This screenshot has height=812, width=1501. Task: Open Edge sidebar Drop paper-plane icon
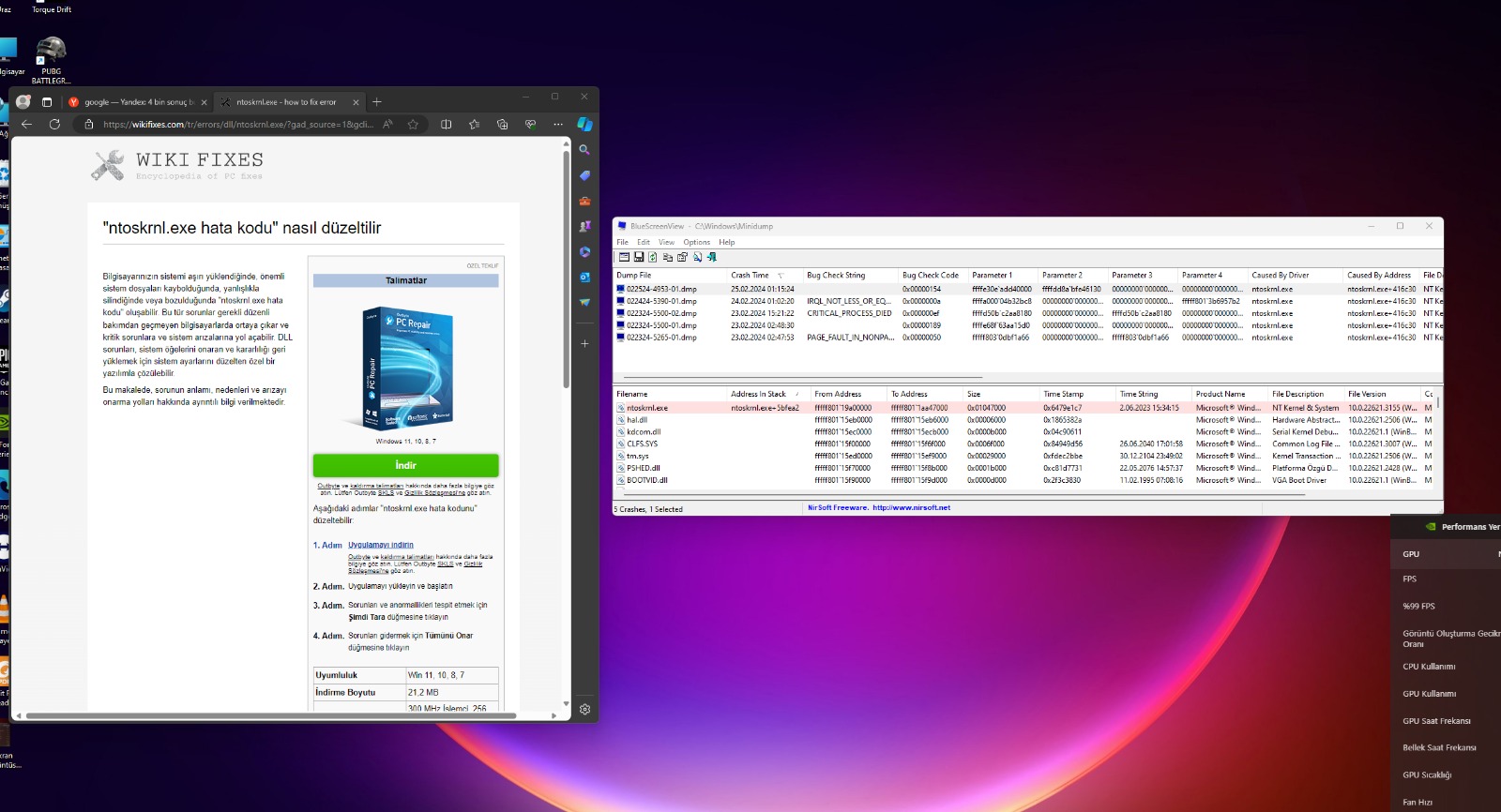pos(584,302)
